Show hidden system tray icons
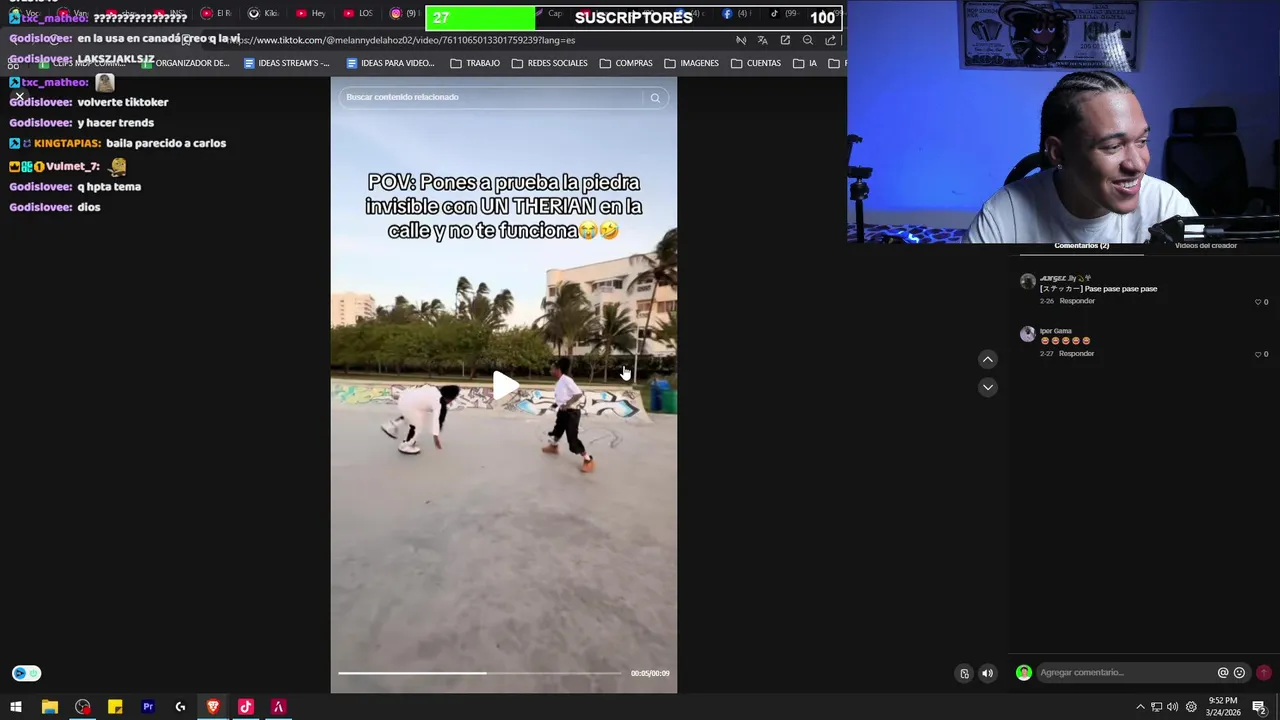1280x720 pixels. coord(1140,707)
